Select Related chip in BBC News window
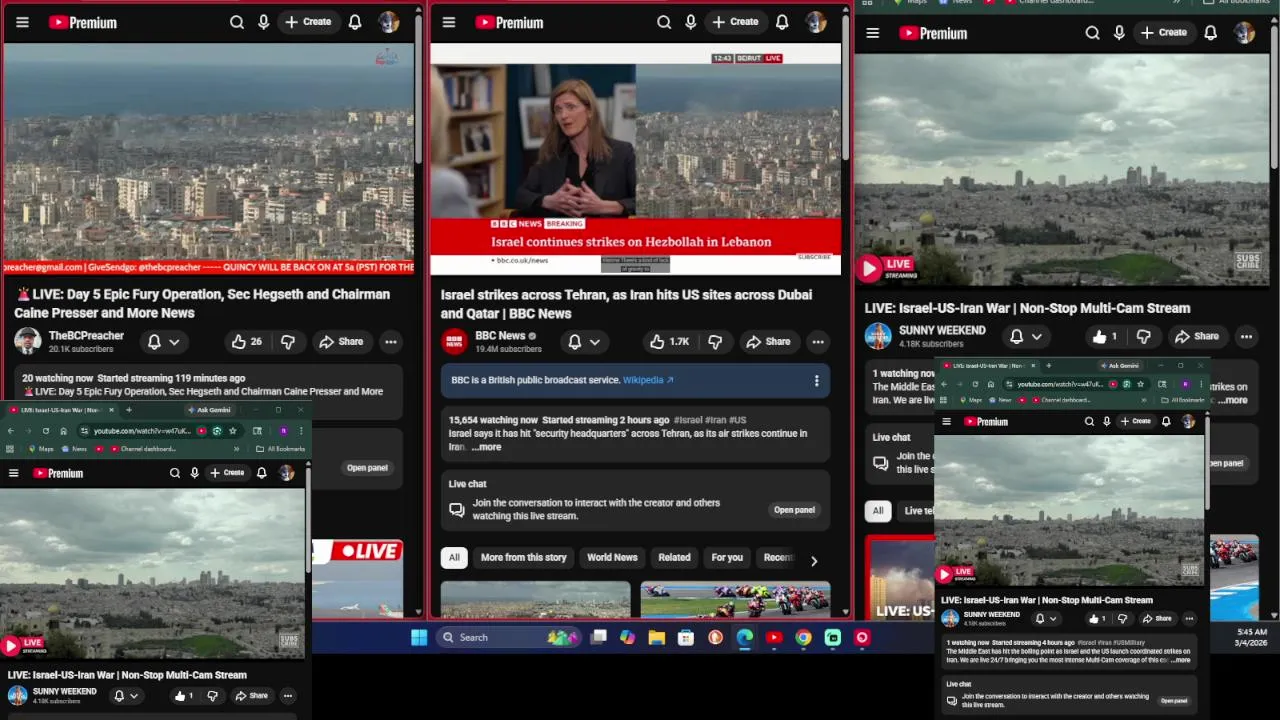1280x720 pixels. [674, 558]
